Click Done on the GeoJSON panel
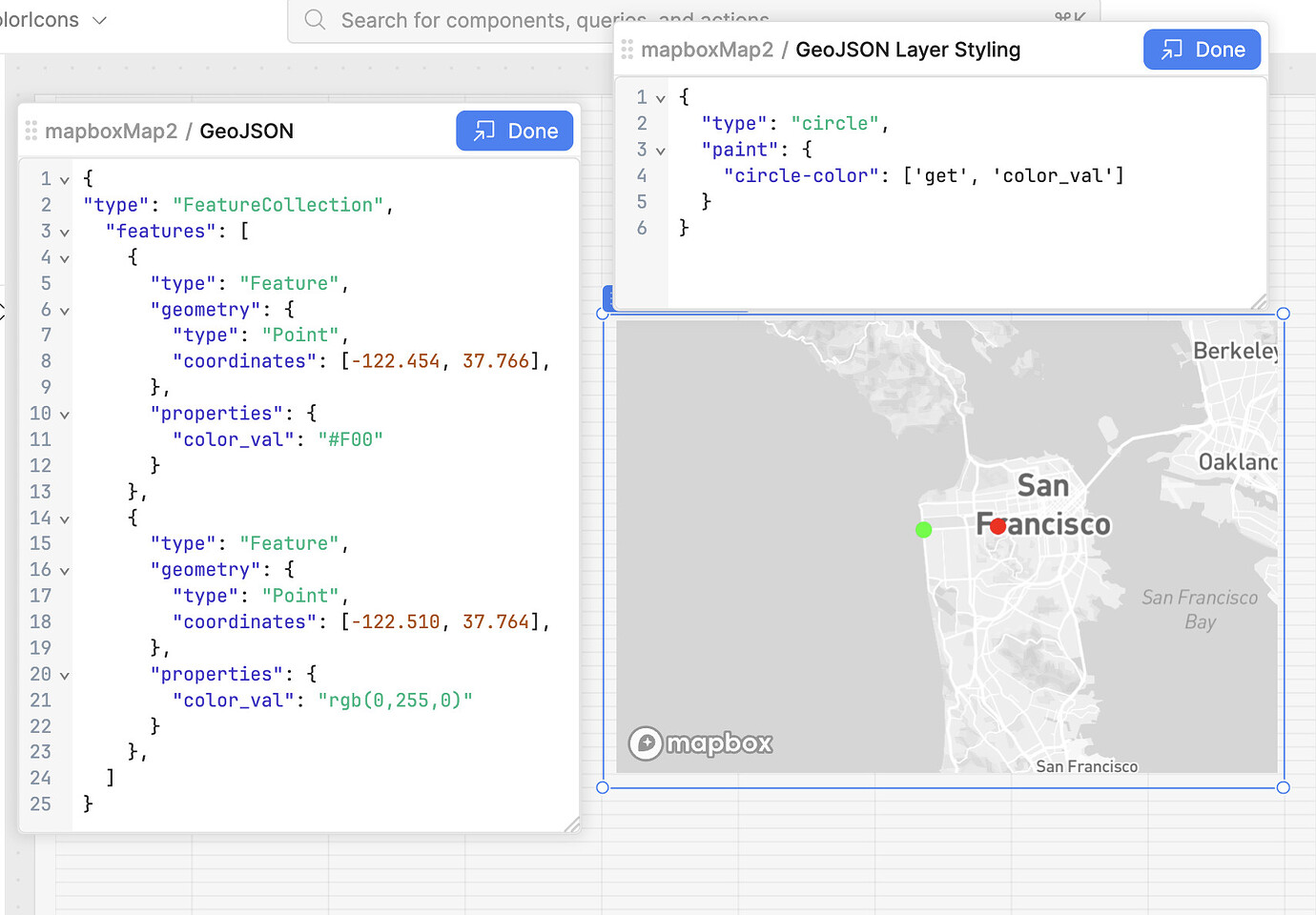 [515, 131]
